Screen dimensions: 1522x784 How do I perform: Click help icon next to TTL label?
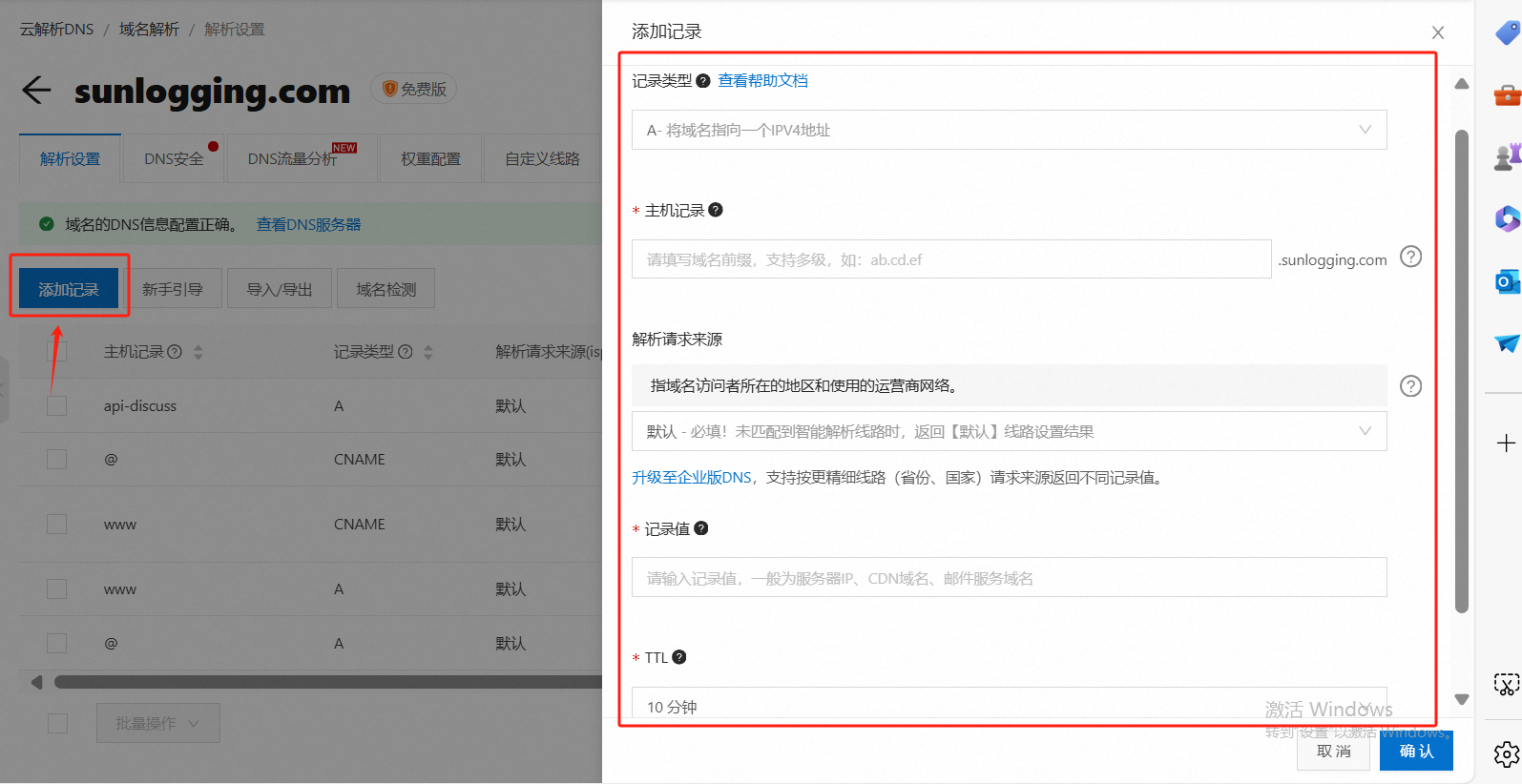(679, 657)
